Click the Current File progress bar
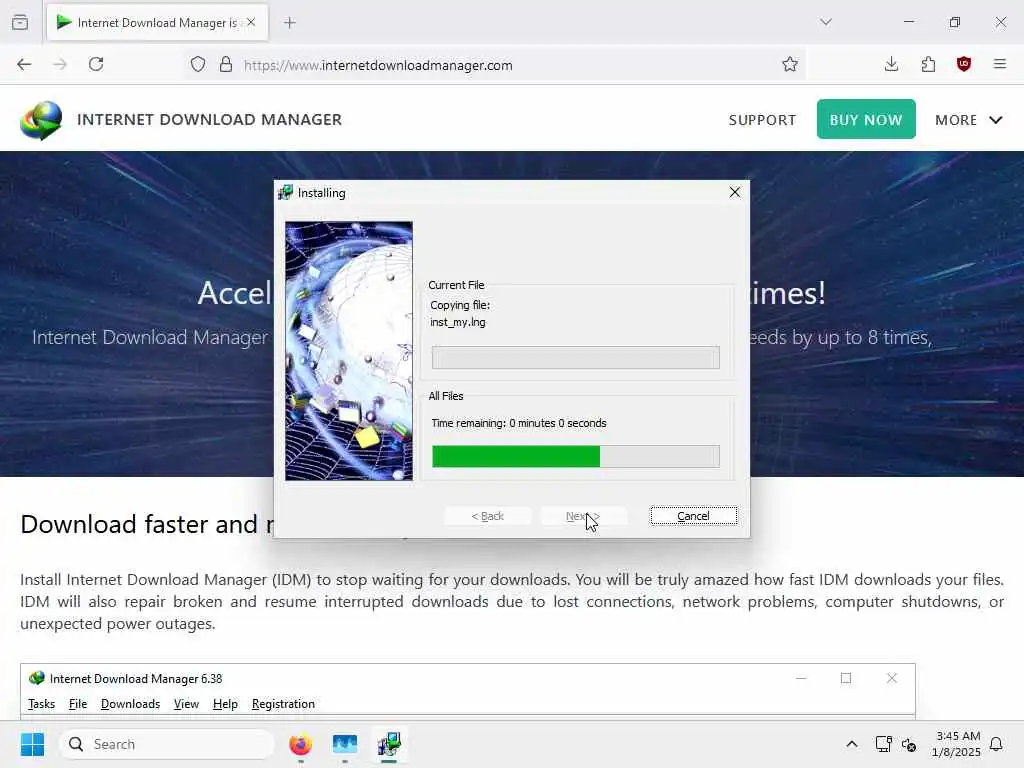This screenshot has height=768, width=1024. 576,357
